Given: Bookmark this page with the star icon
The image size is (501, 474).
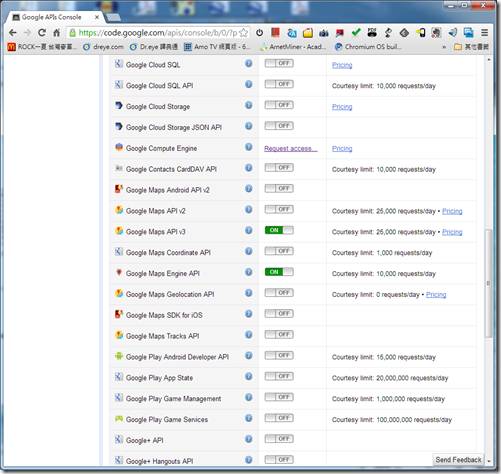Looking at the screenshot, I should (244, 33).
